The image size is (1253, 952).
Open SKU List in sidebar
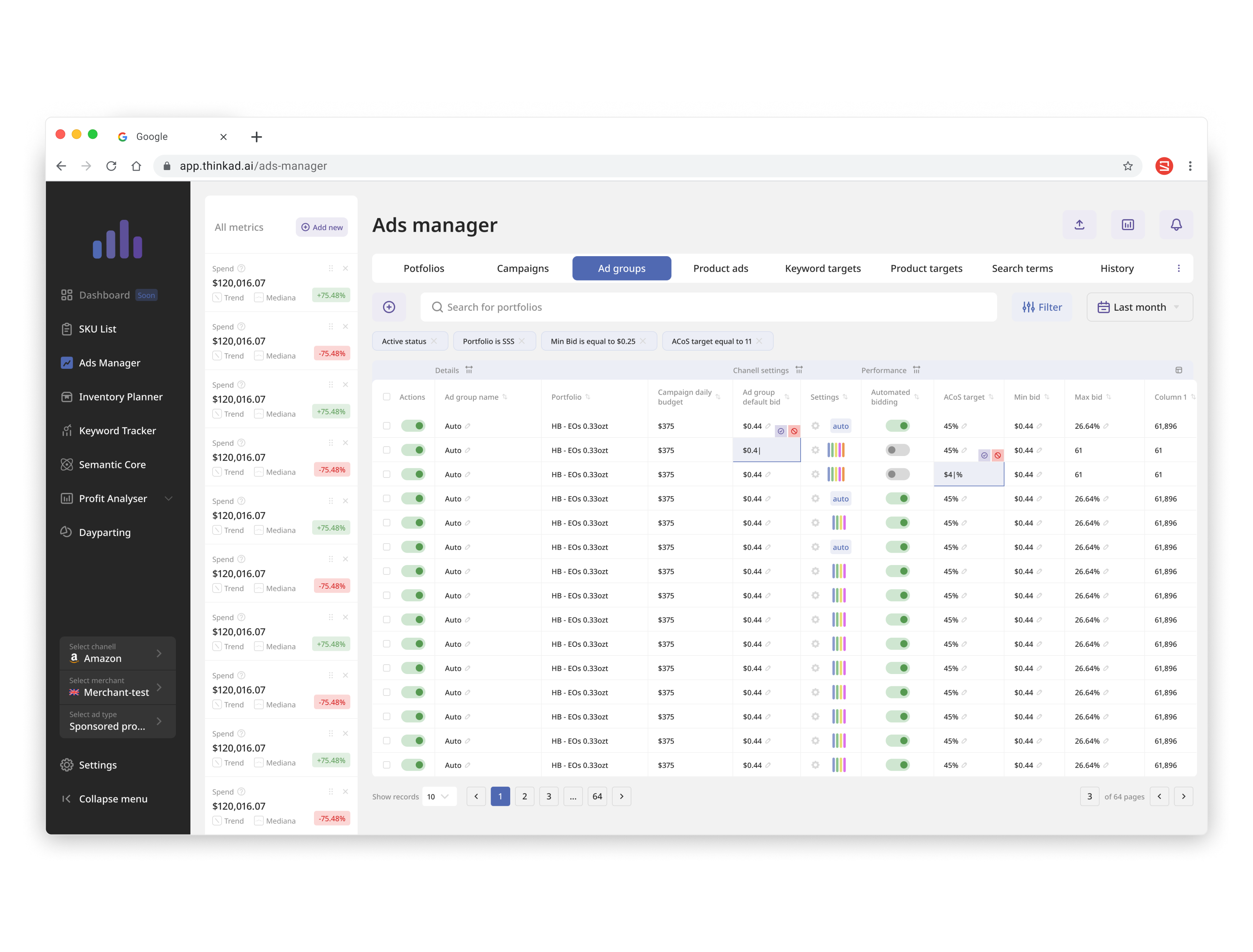97,329
